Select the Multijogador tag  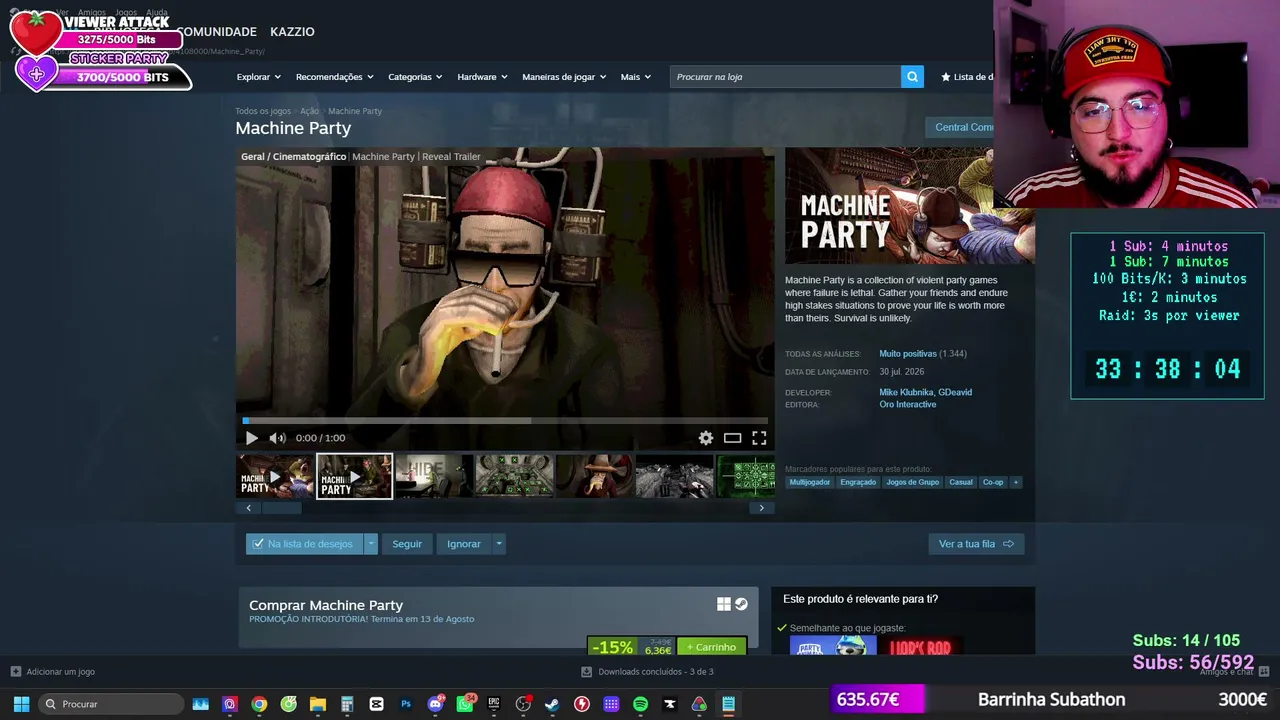click(x=810, y=482)
